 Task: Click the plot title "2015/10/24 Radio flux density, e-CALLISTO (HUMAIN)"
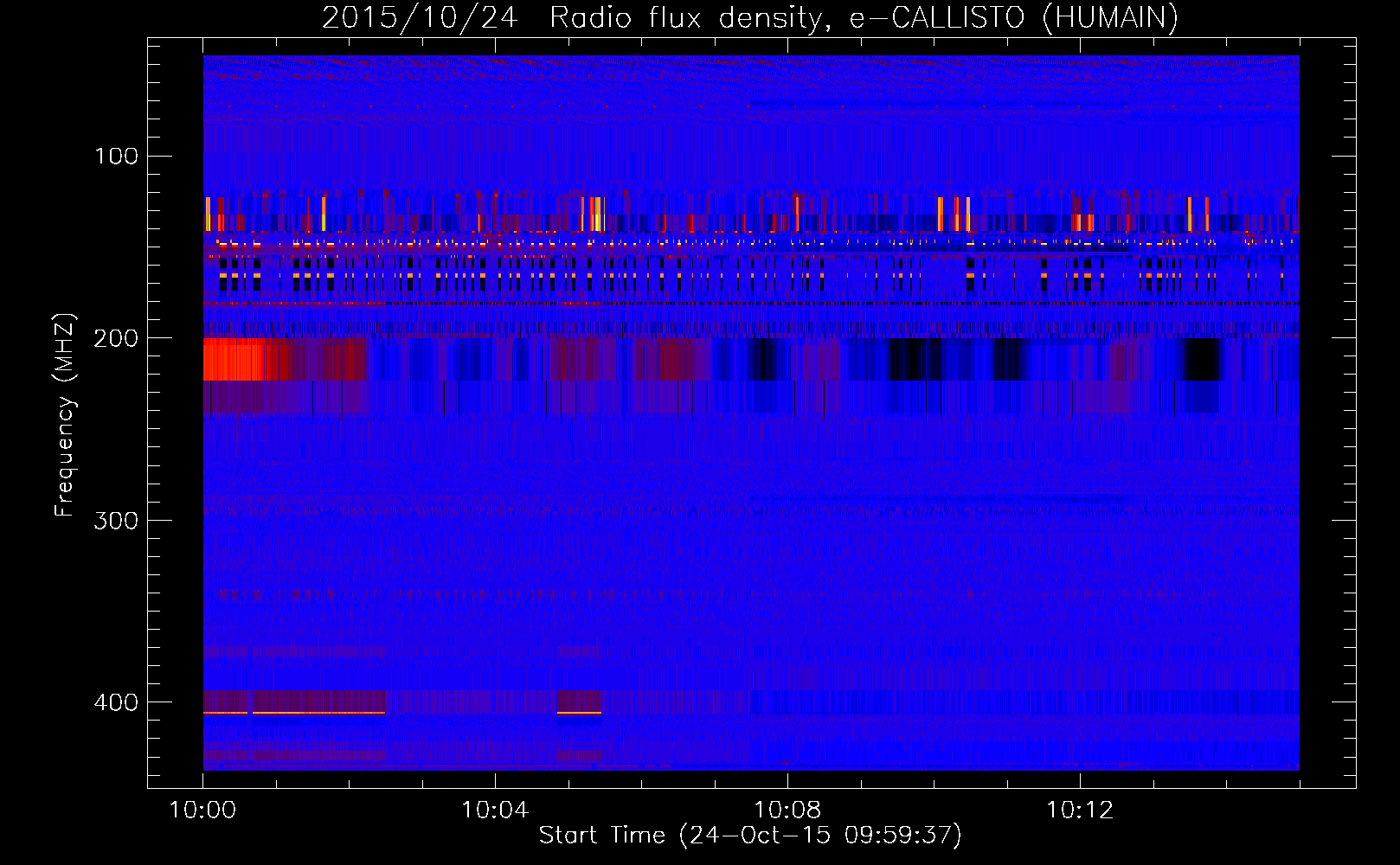(749, 17)
